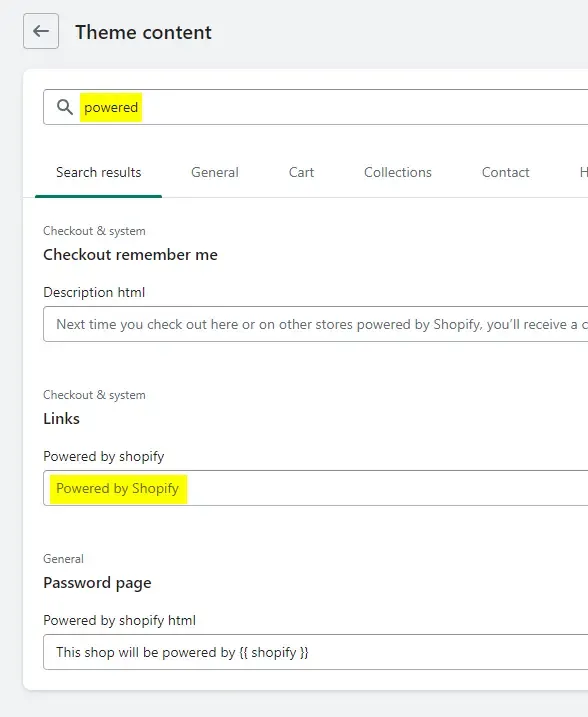Switch to the Cart tab

coord(301,172)
